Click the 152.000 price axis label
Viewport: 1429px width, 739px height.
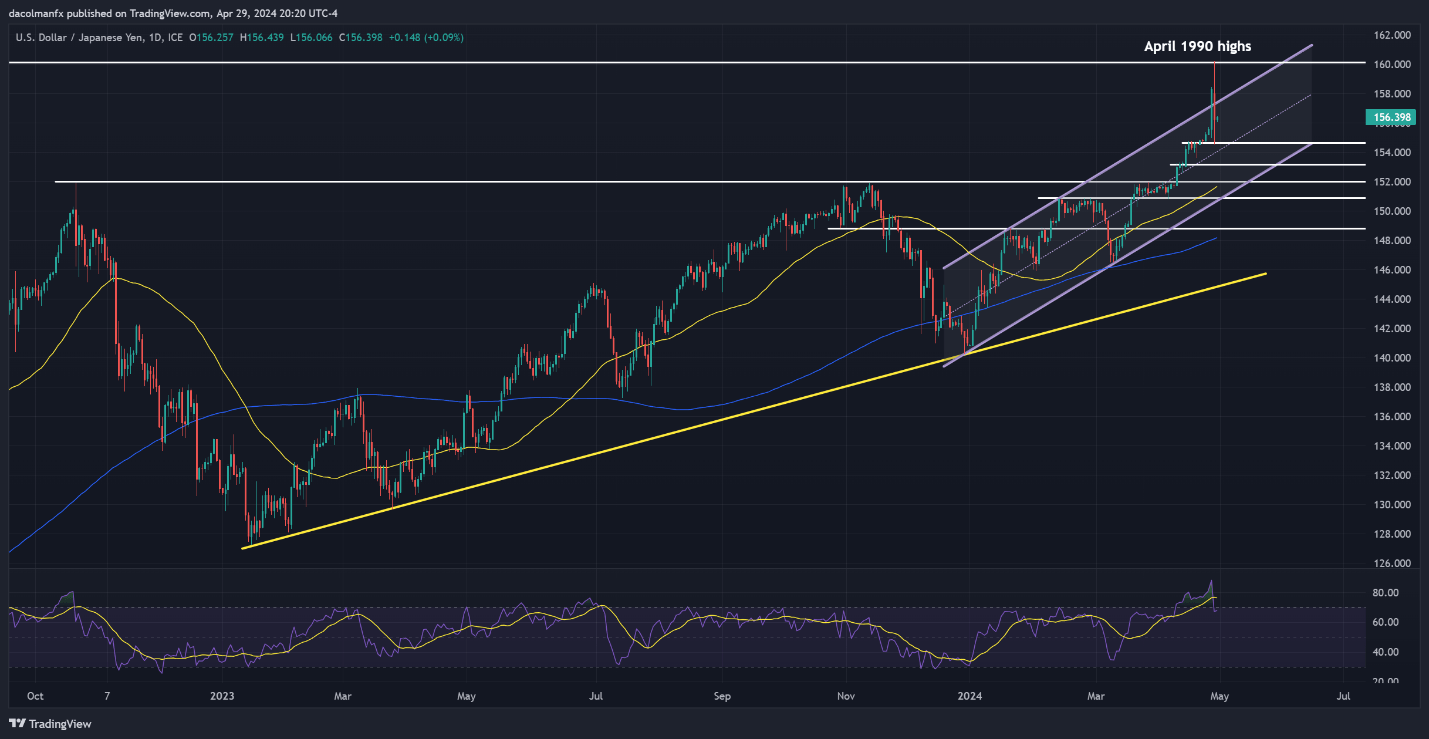pyautogui.click(x=1393, y=182)
